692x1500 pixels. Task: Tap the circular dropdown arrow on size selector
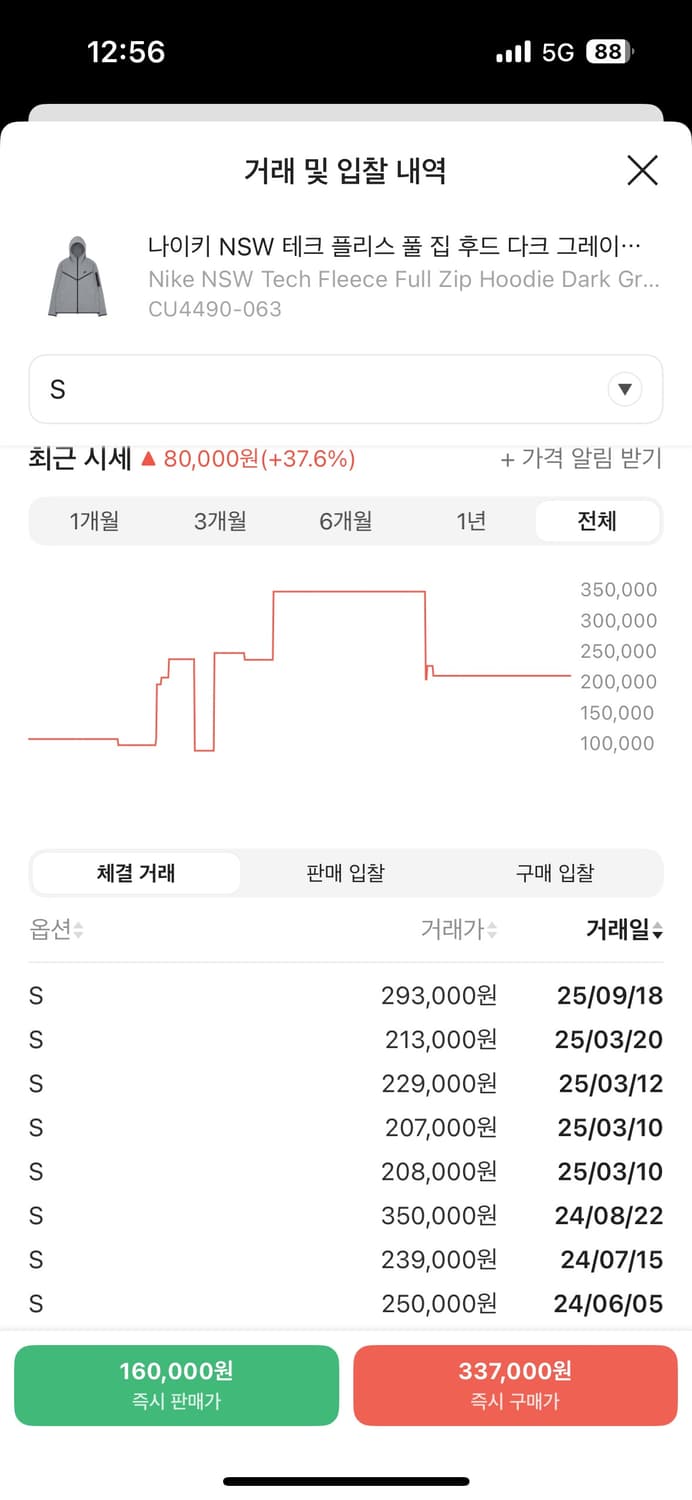tap(625, 390)
